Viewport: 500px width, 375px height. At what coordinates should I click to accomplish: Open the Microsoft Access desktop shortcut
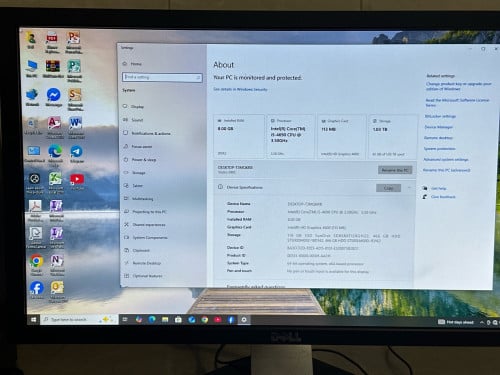click(x=55, y=127)
